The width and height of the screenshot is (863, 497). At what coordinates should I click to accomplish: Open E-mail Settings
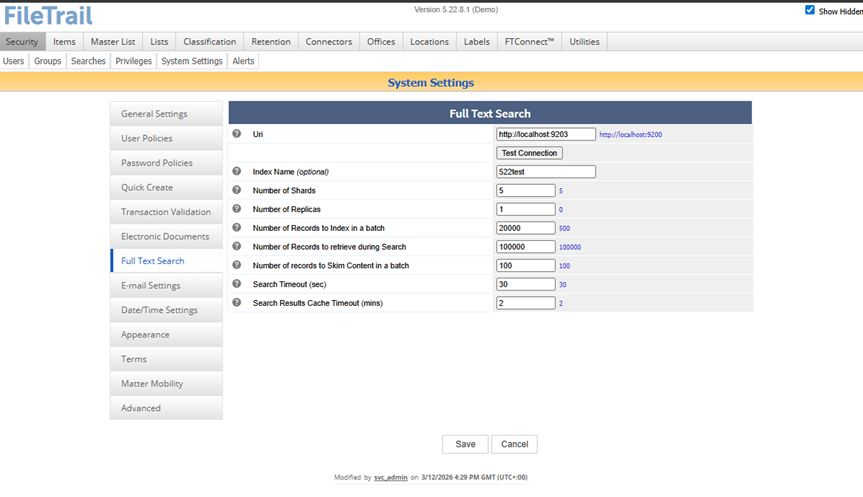166,285
